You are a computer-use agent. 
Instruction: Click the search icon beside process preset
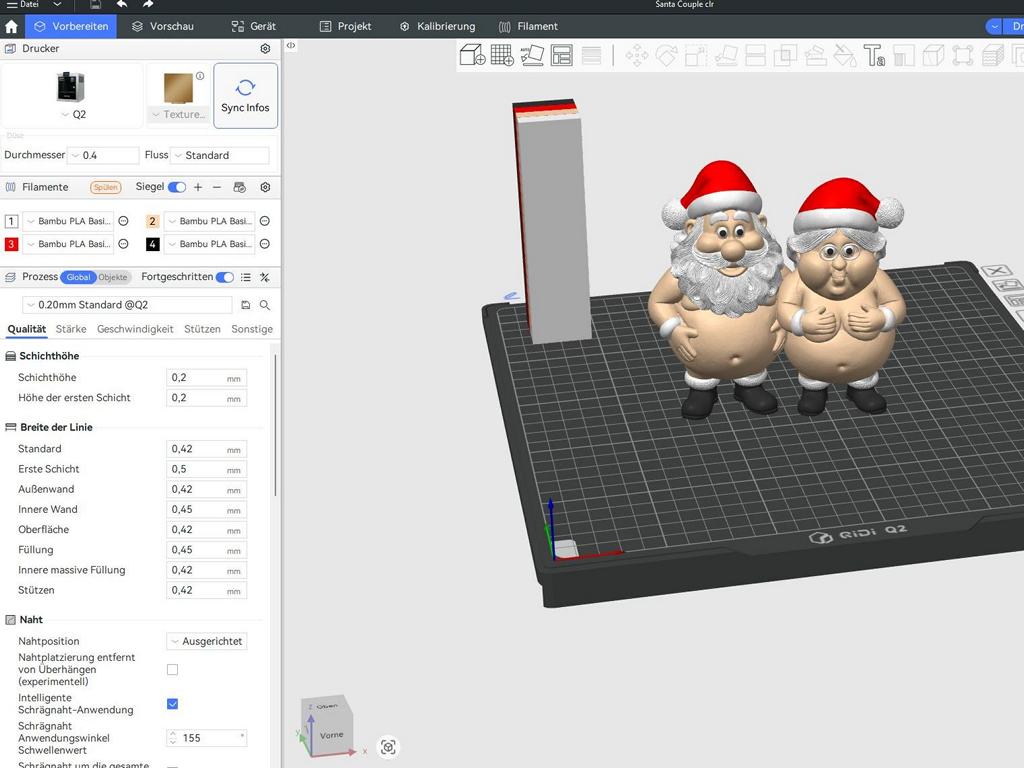coord(265,305)
